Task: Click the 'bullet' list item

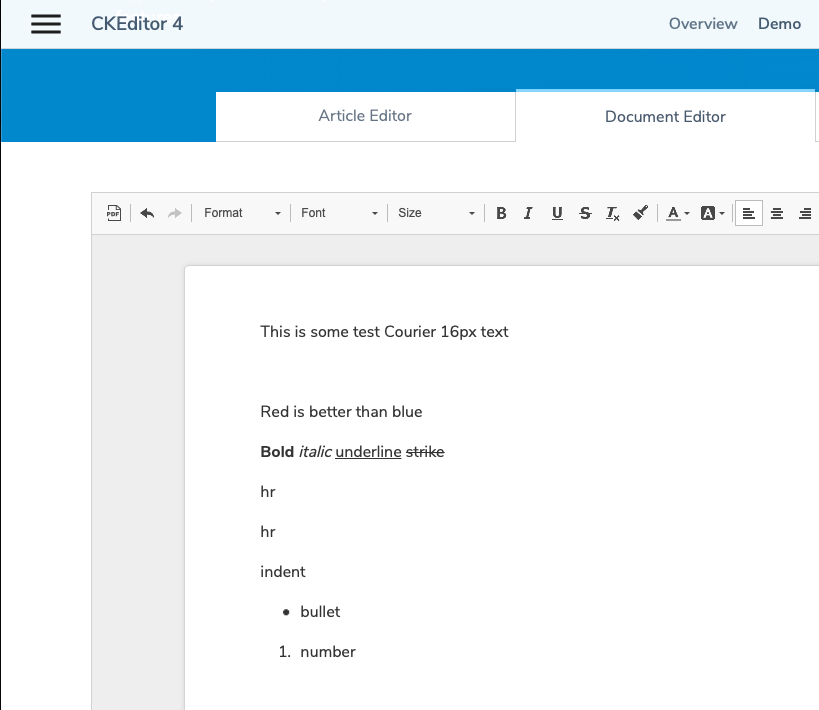Action: click(x=320, y=612)
